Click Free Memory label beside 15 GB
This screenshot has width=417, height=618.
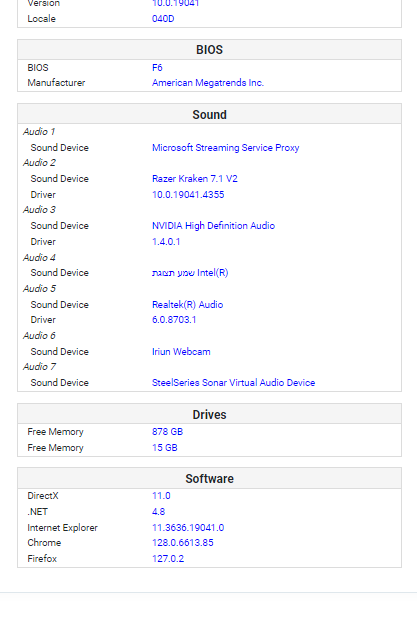[56, 448]
